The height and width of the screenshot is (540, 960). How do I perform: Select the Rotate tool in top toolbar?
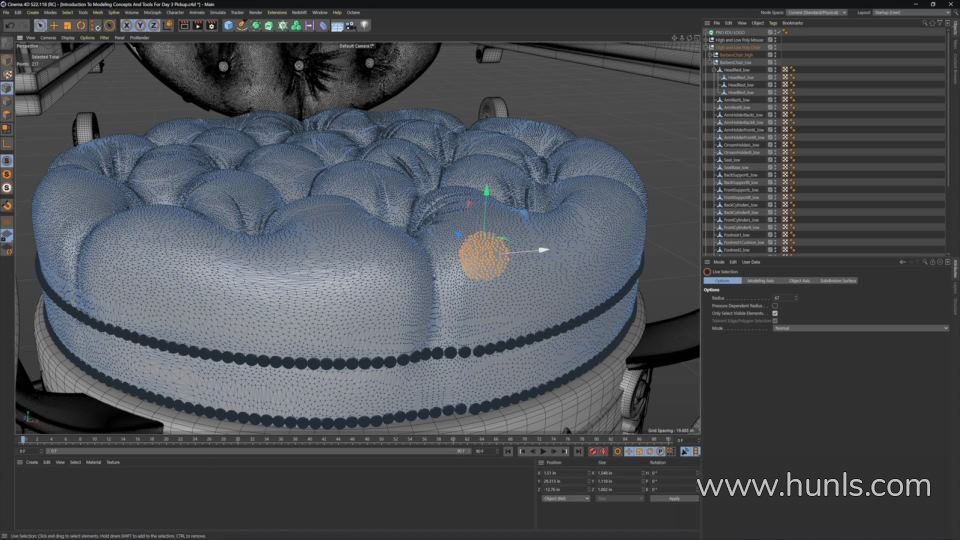(x=81, y=25)
